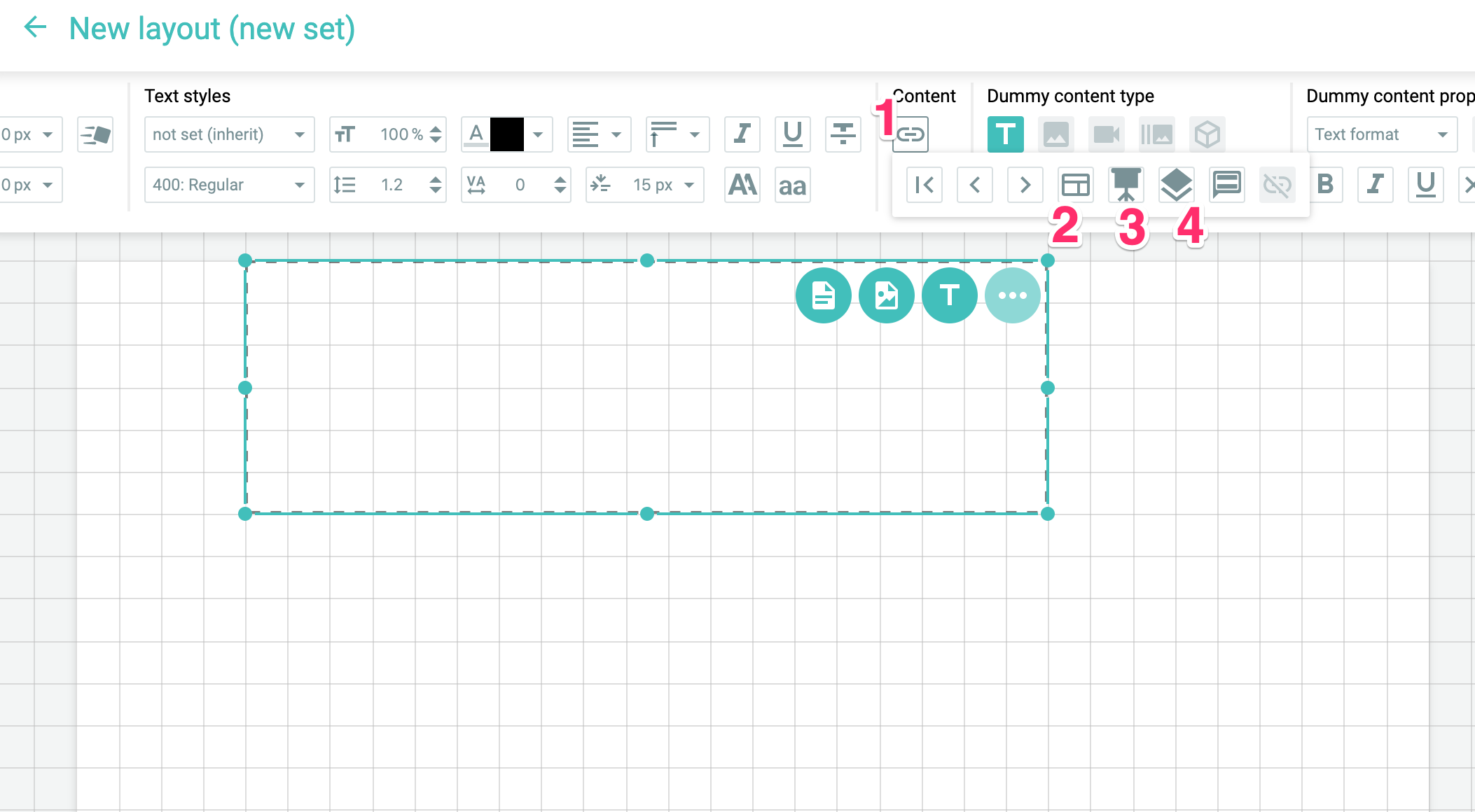1475x812 pixels.
Task: Toggle italic in Text styles
Action: tap(742, 134)
